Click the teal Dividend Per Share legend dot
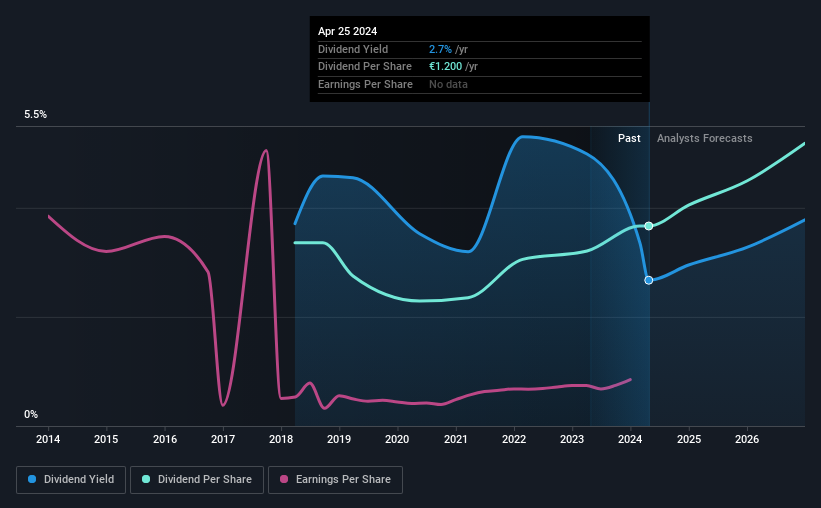 [x=146, y=479]
